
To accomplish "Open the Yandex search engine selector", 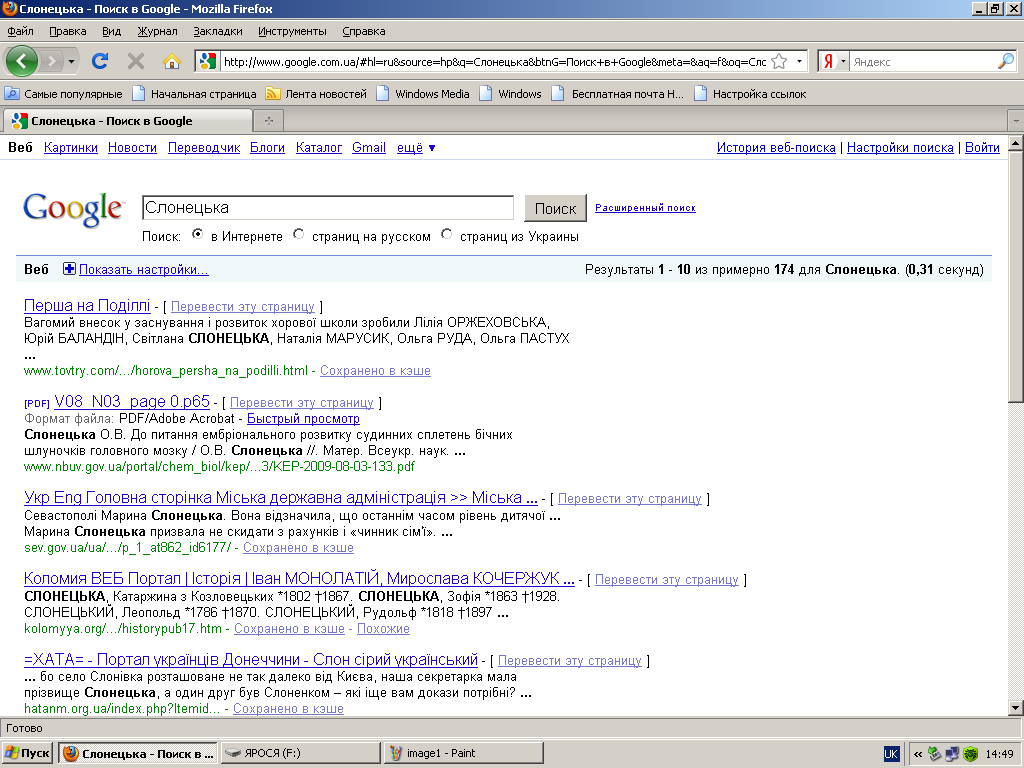I will pos(834,61).
